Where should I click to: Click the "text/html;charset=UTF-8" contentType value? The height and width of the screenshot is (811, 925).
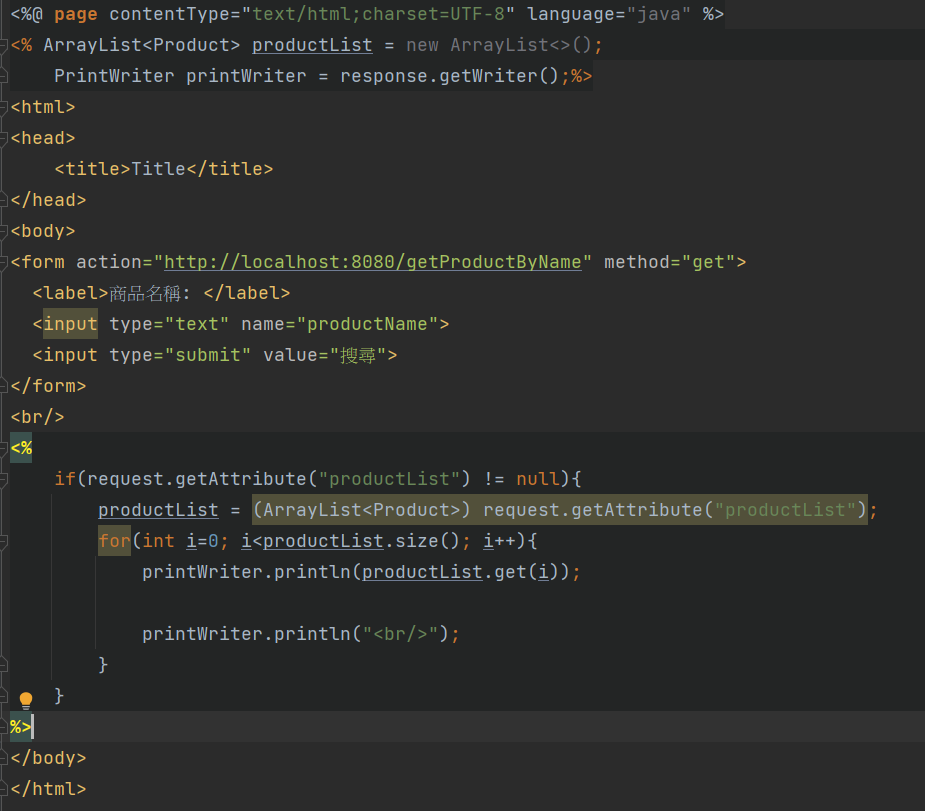coord(378,14)
